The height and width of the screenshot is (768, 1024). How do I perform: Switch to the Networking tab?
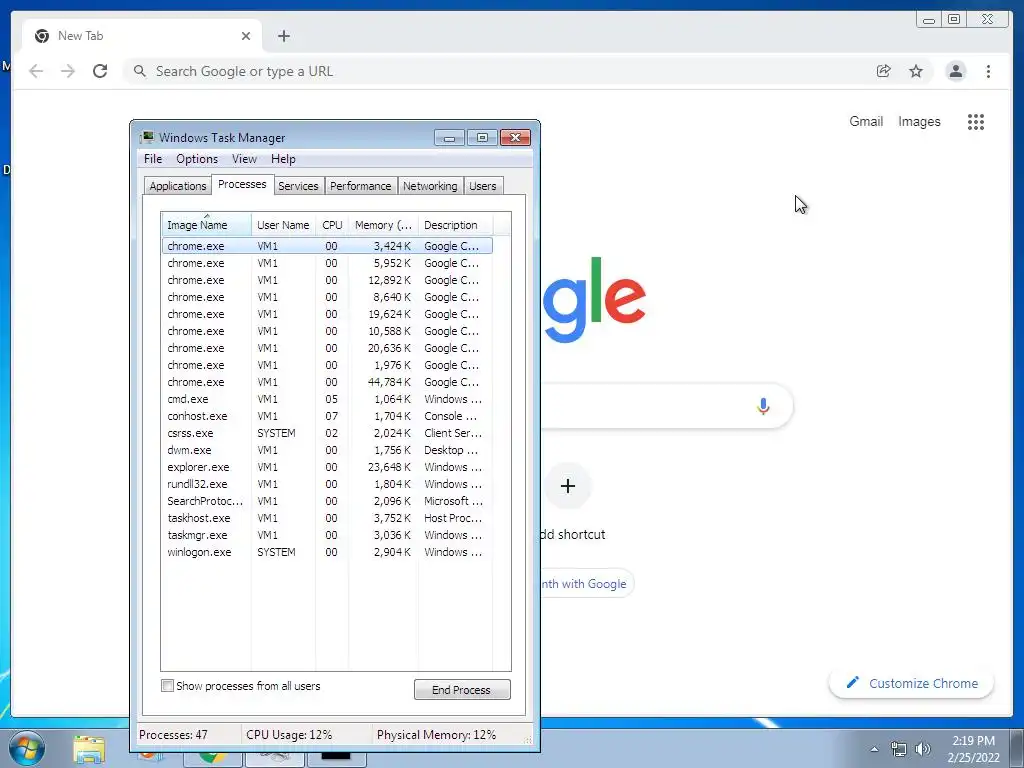tap(430, 186)
